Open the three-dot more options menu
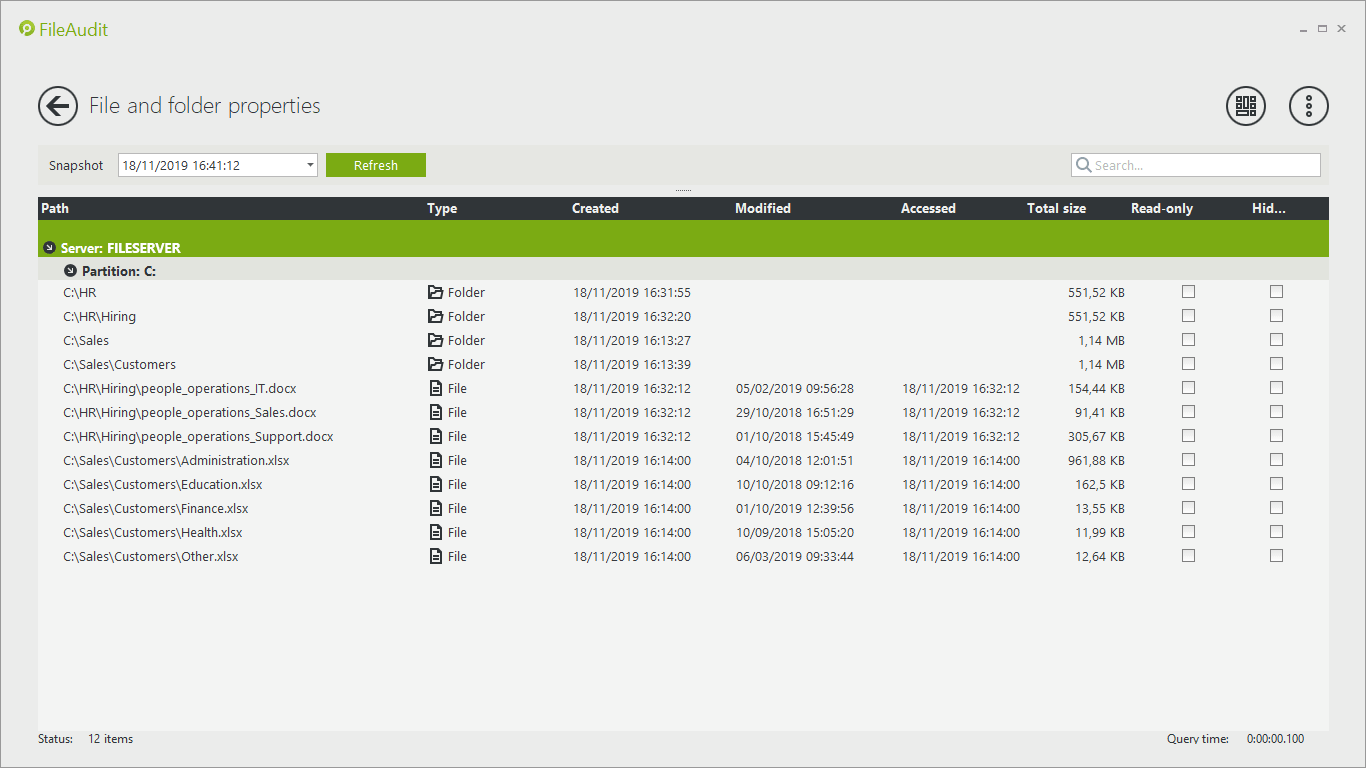The height and width of the screenshot is (768, 1366). [x=1308, y=106]
